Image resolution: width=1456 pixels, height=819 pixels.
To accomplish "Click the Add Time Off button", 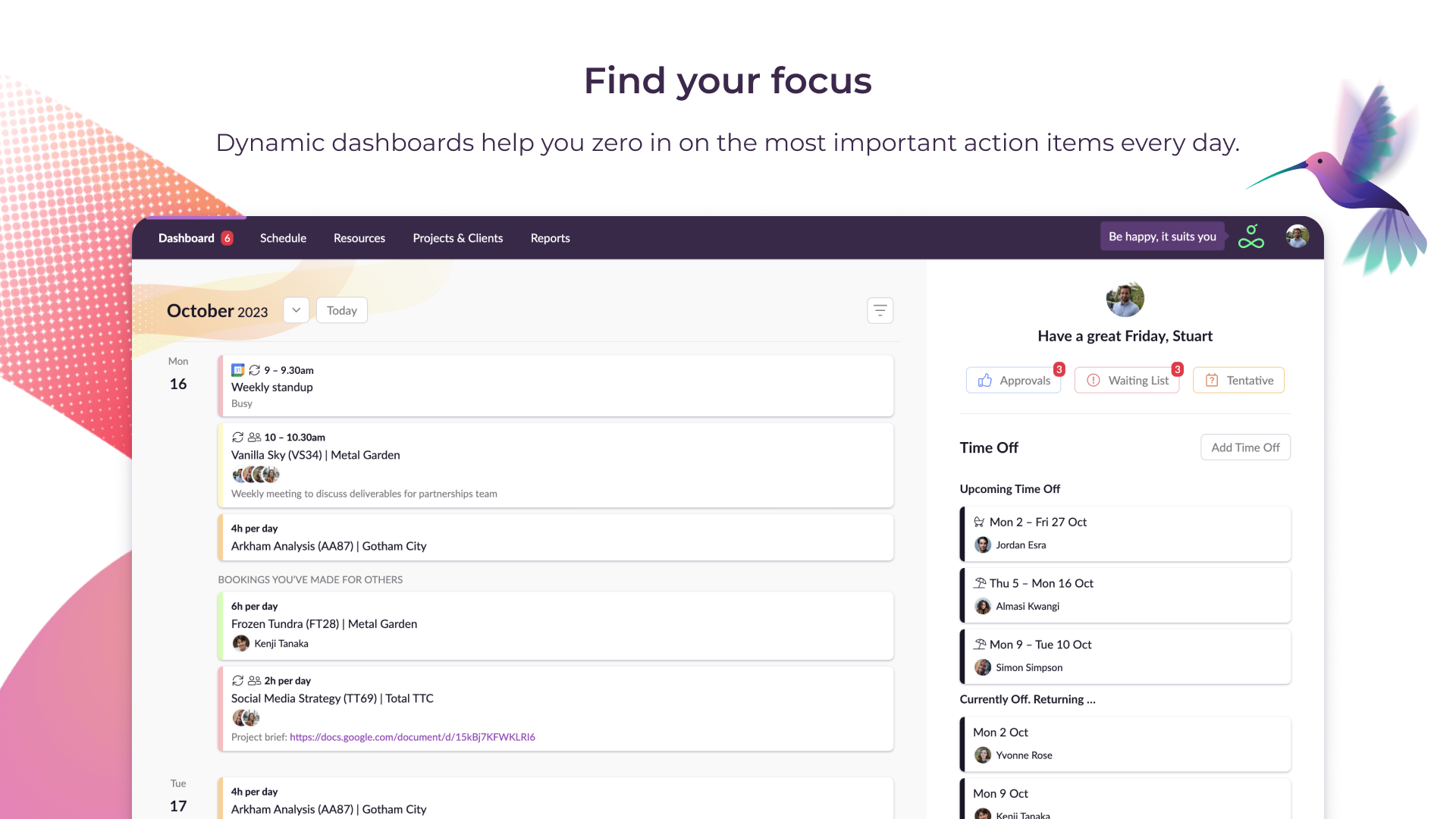I will [1244, 447].
